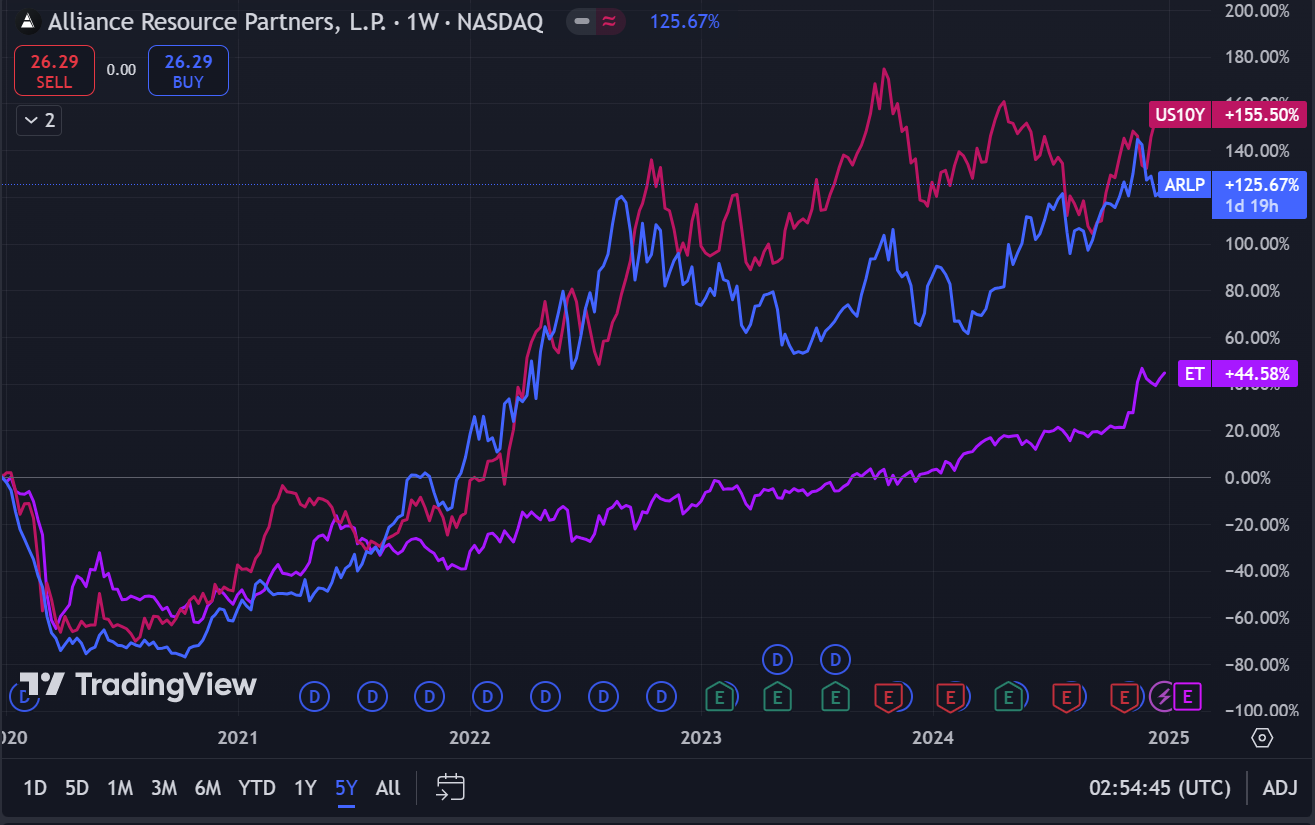Open the go-to-date calendar icon
The width and height of the screenshot is (1315, 825).
click(x=451, y=787)
